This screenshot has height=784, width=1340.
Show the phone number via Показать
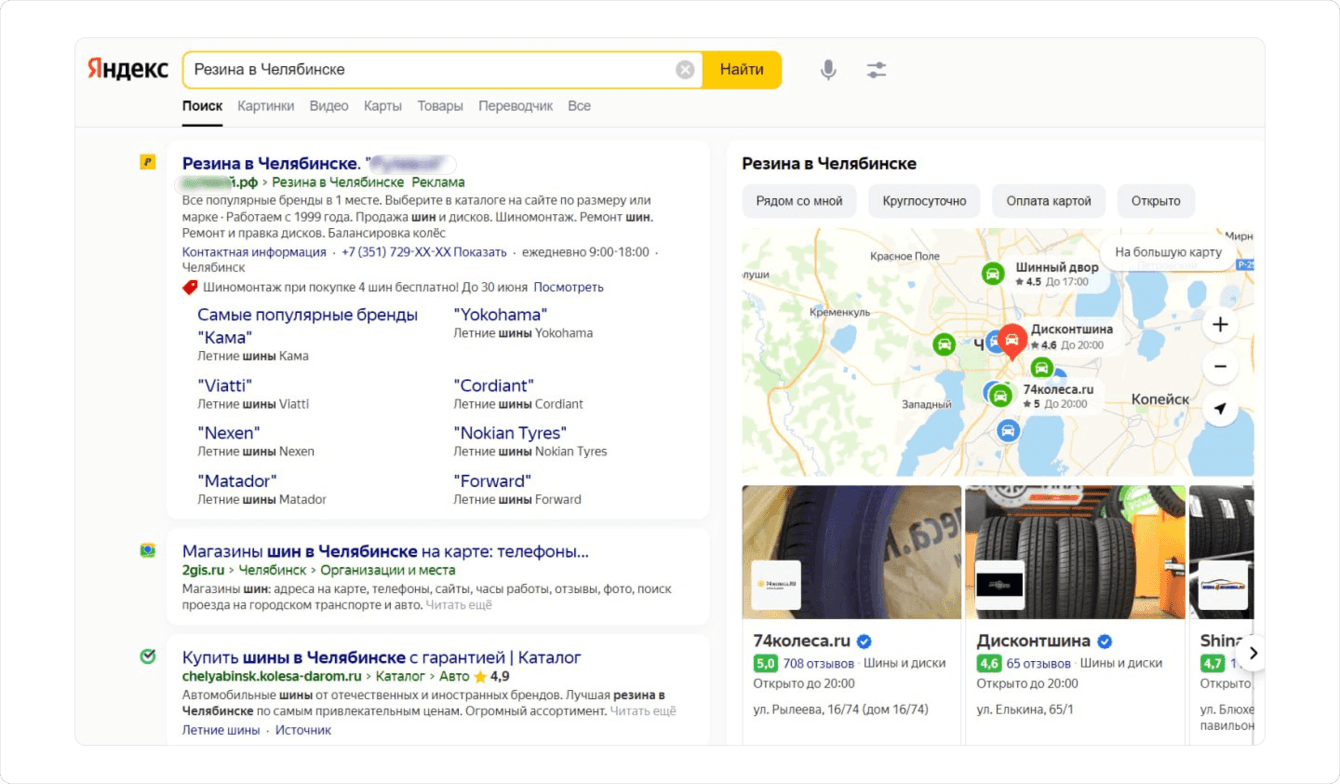(480, 252)
